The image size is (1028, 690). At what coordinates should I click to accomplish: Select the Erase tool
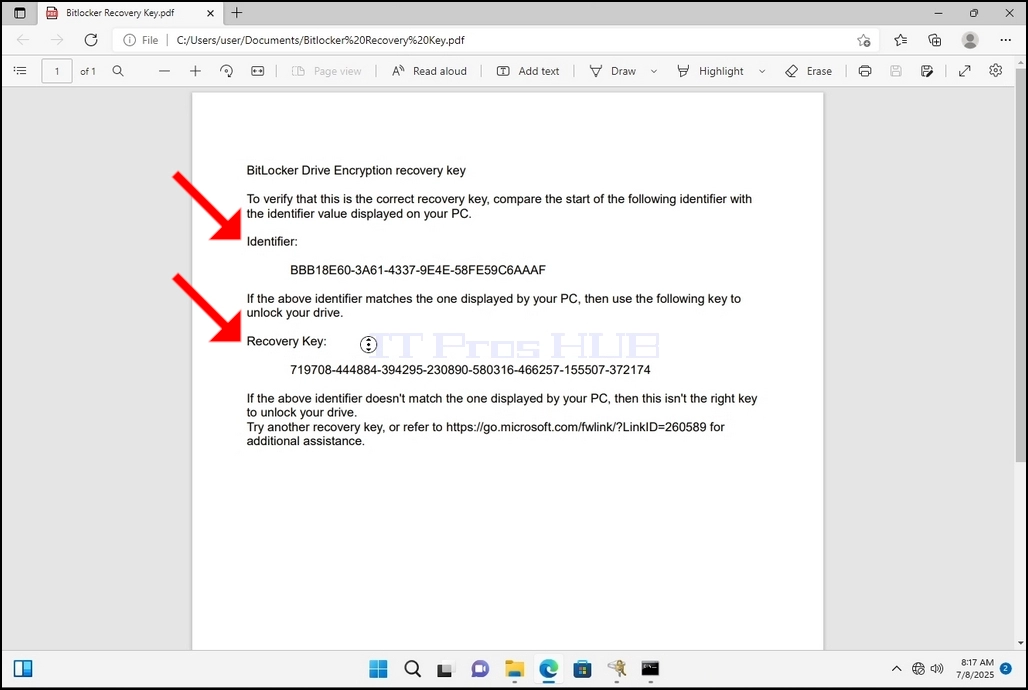(x=808, y=71)
